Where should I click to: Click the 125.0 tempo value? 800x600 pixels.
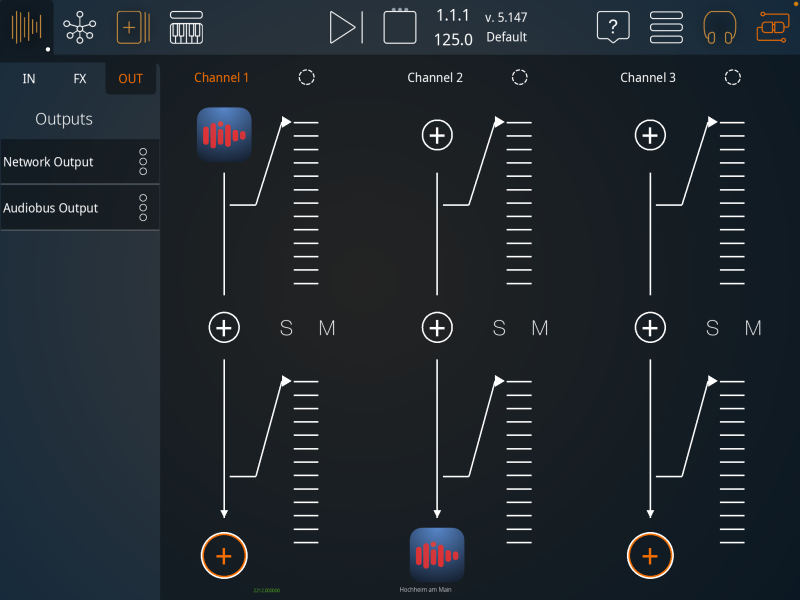tap(453, 39)
